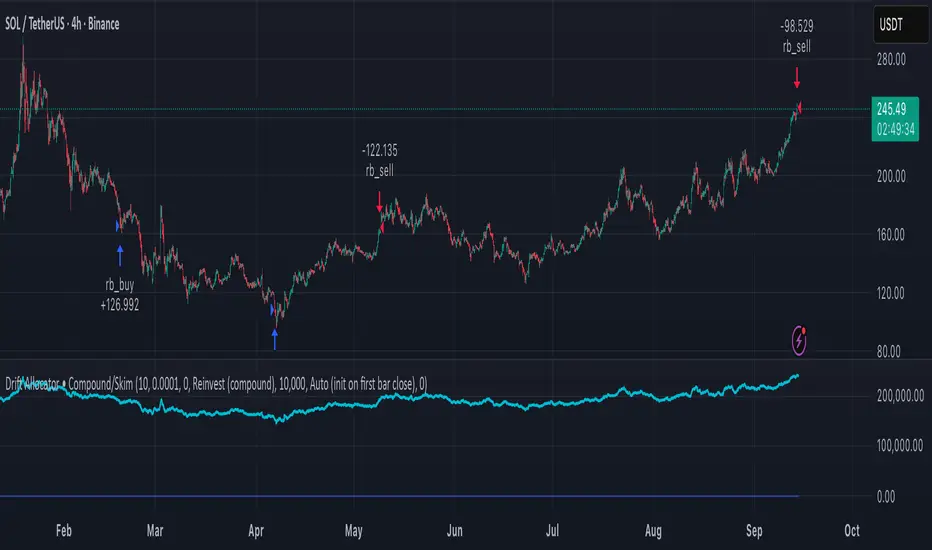Viewport: 932px width, 550px height.
Task: Click the SOL / TetherUS symbol title
Action: [x=62, y=24]
